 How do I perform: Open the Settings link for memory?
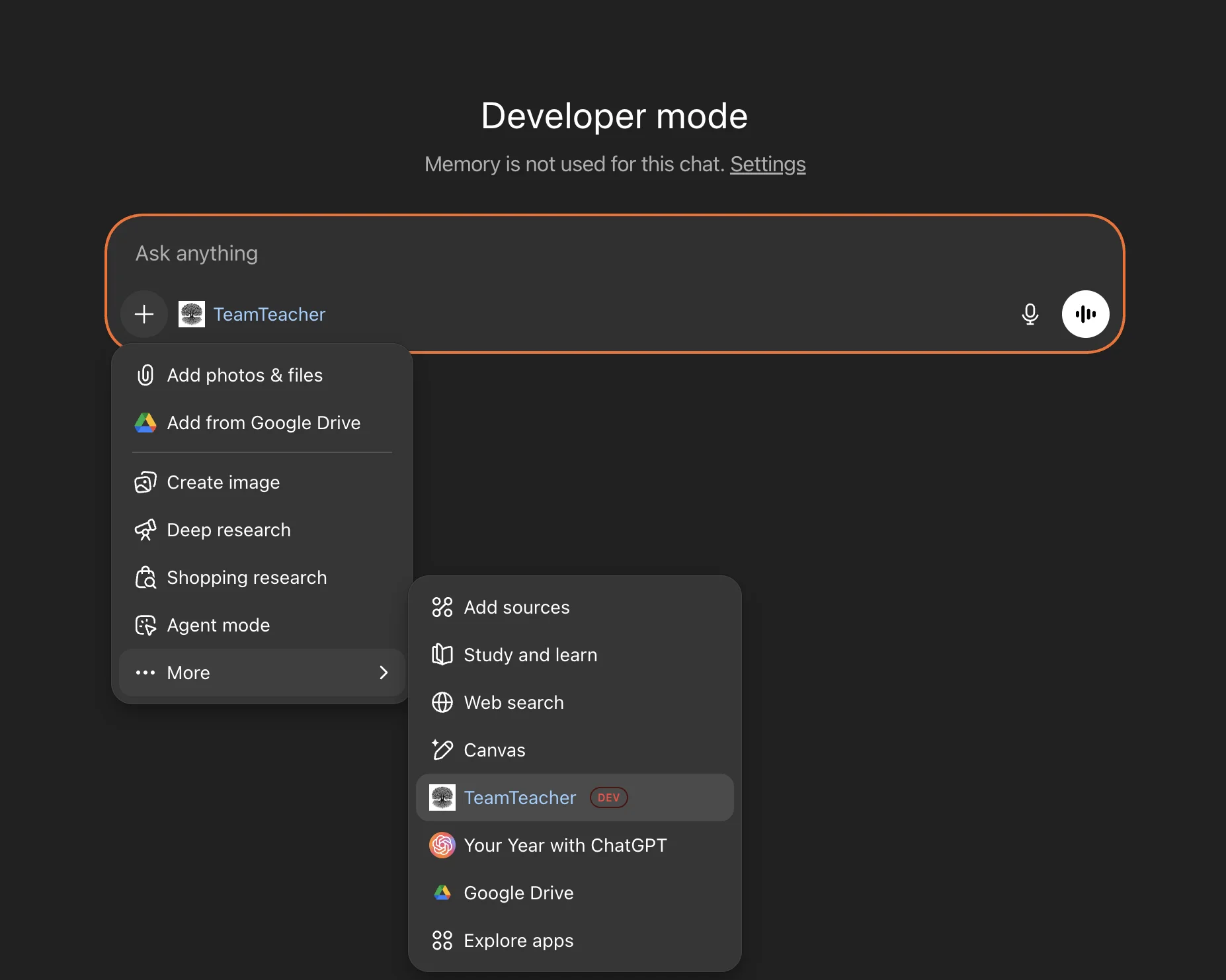[x=767, y=164]
